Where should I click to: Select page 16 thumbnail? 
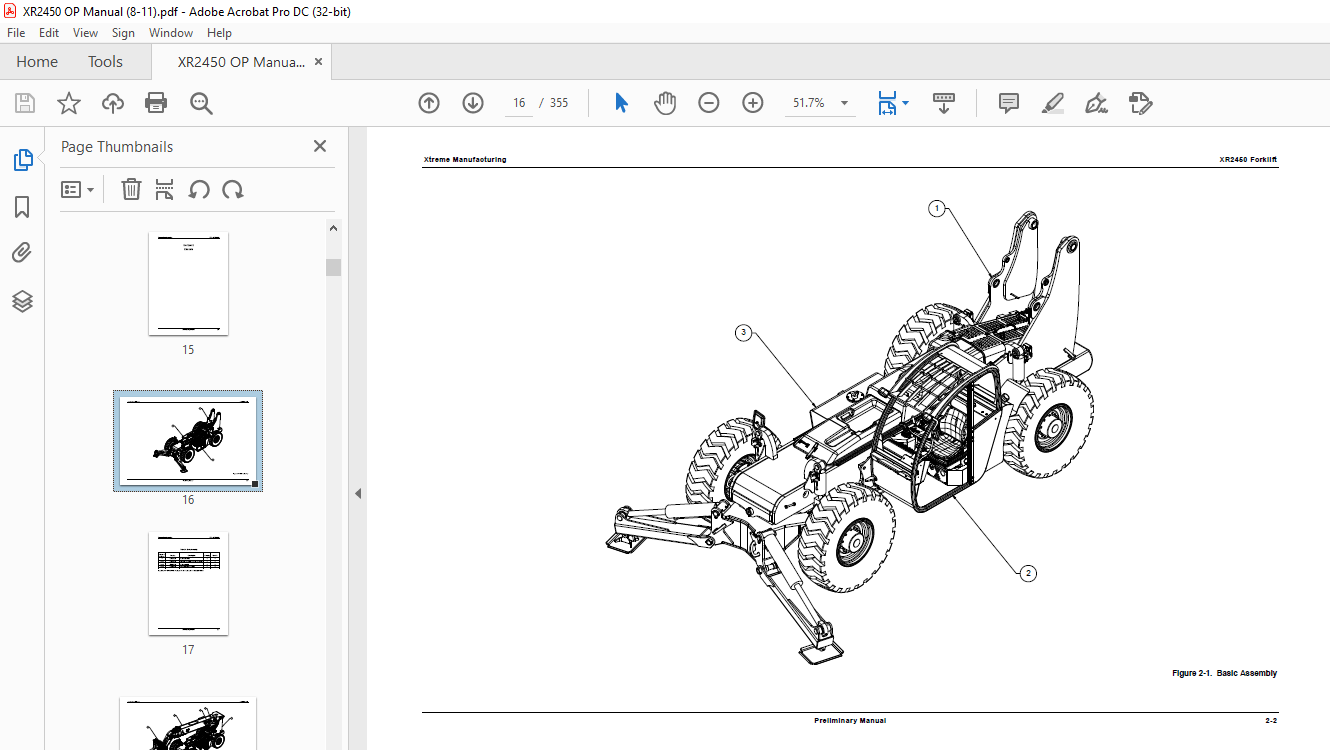click(188, 440)
